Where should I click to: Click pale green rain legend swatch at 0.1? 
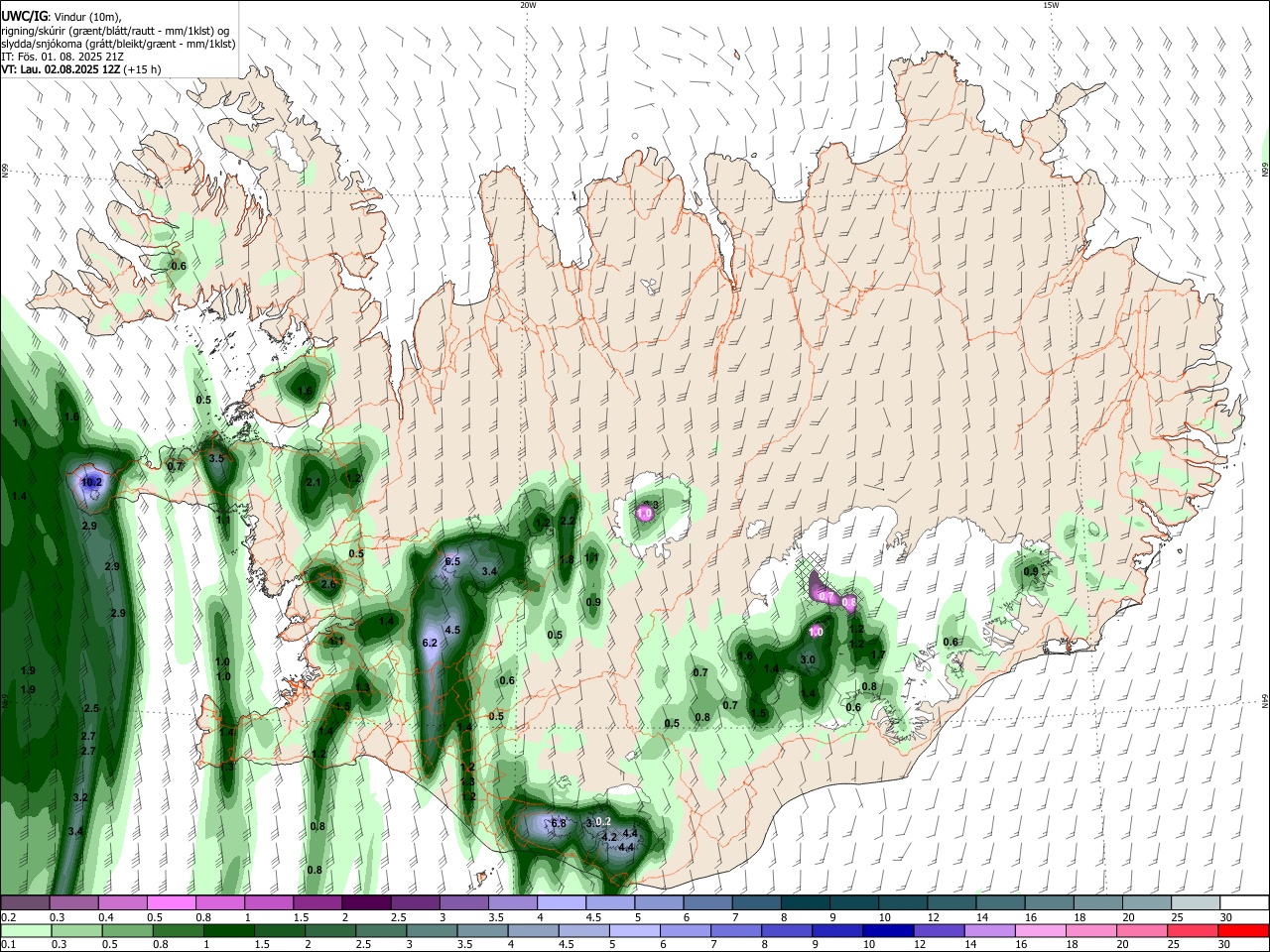(26, 931)
